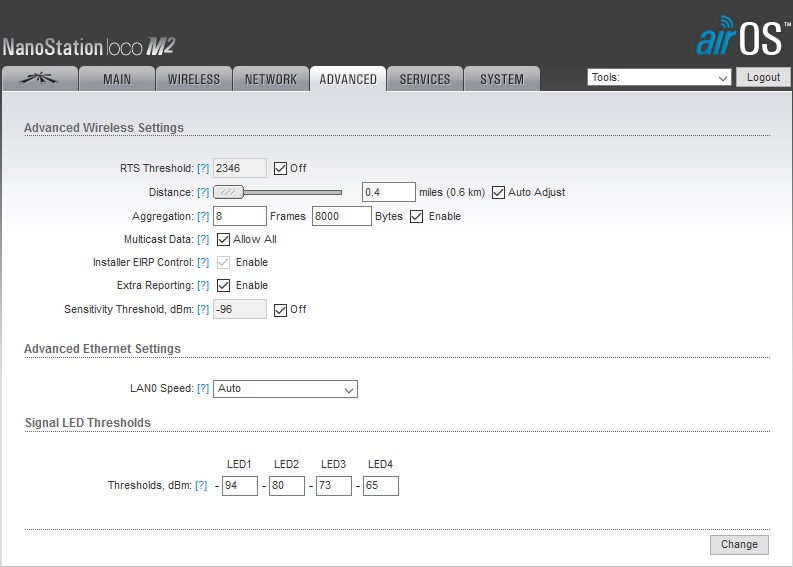Click the airOS logo
793x567 pixels.
[x=738, y=36]
